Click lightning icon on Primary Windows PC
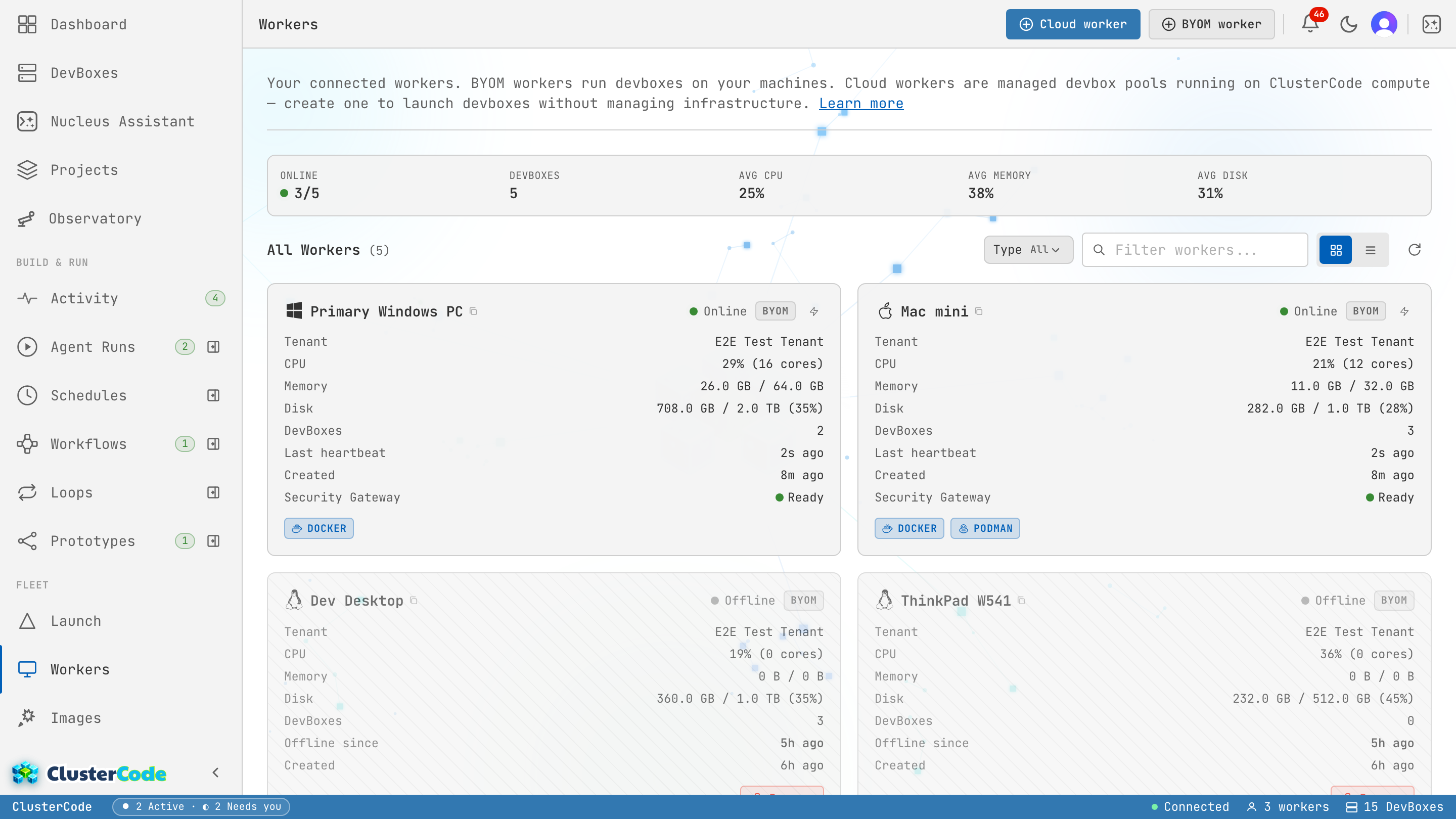 point(814,311)
